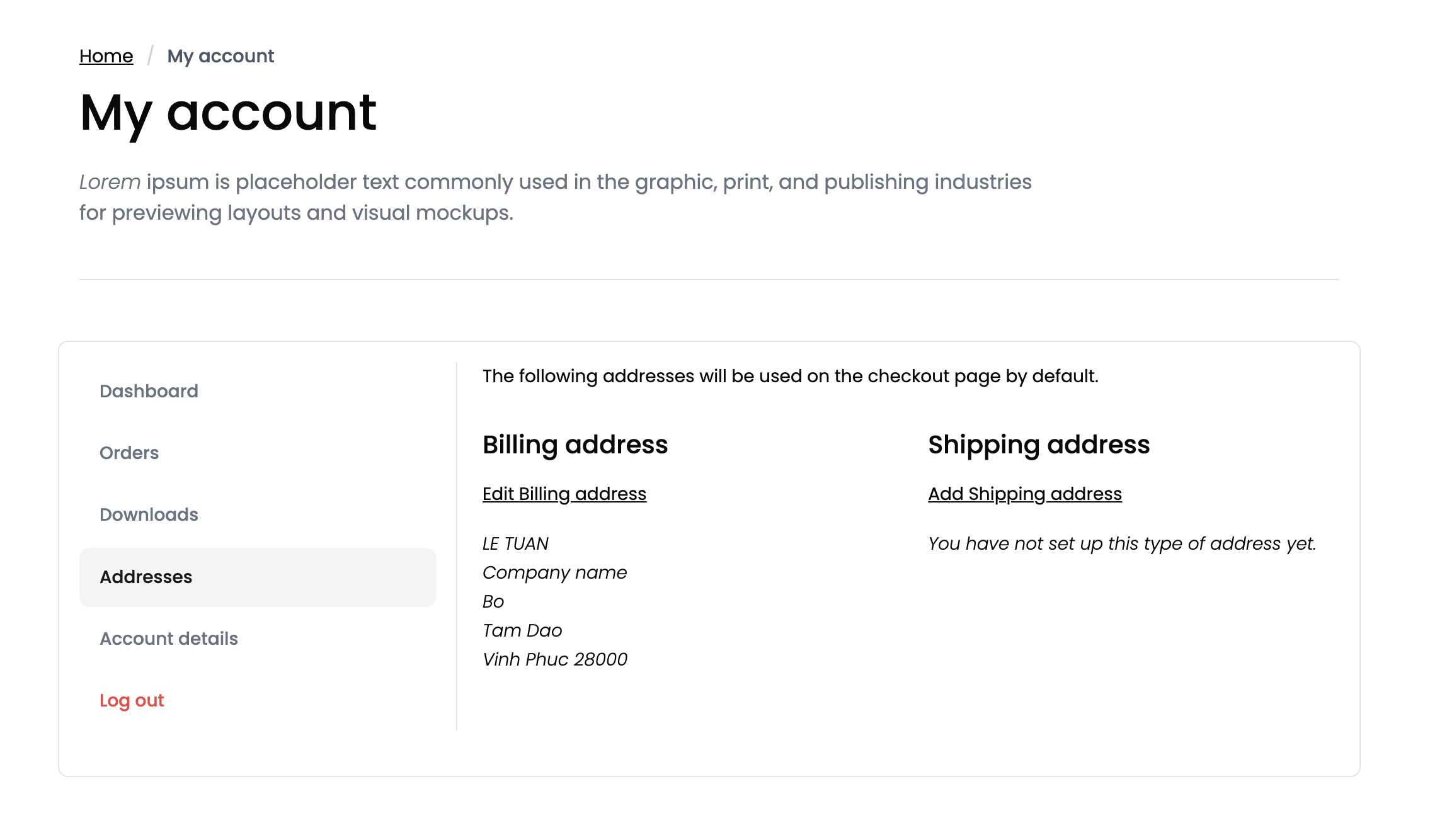1430x840 pixels.
Task: Go to the Orders section
Action: pyautogui.click(x=129, y=453)
